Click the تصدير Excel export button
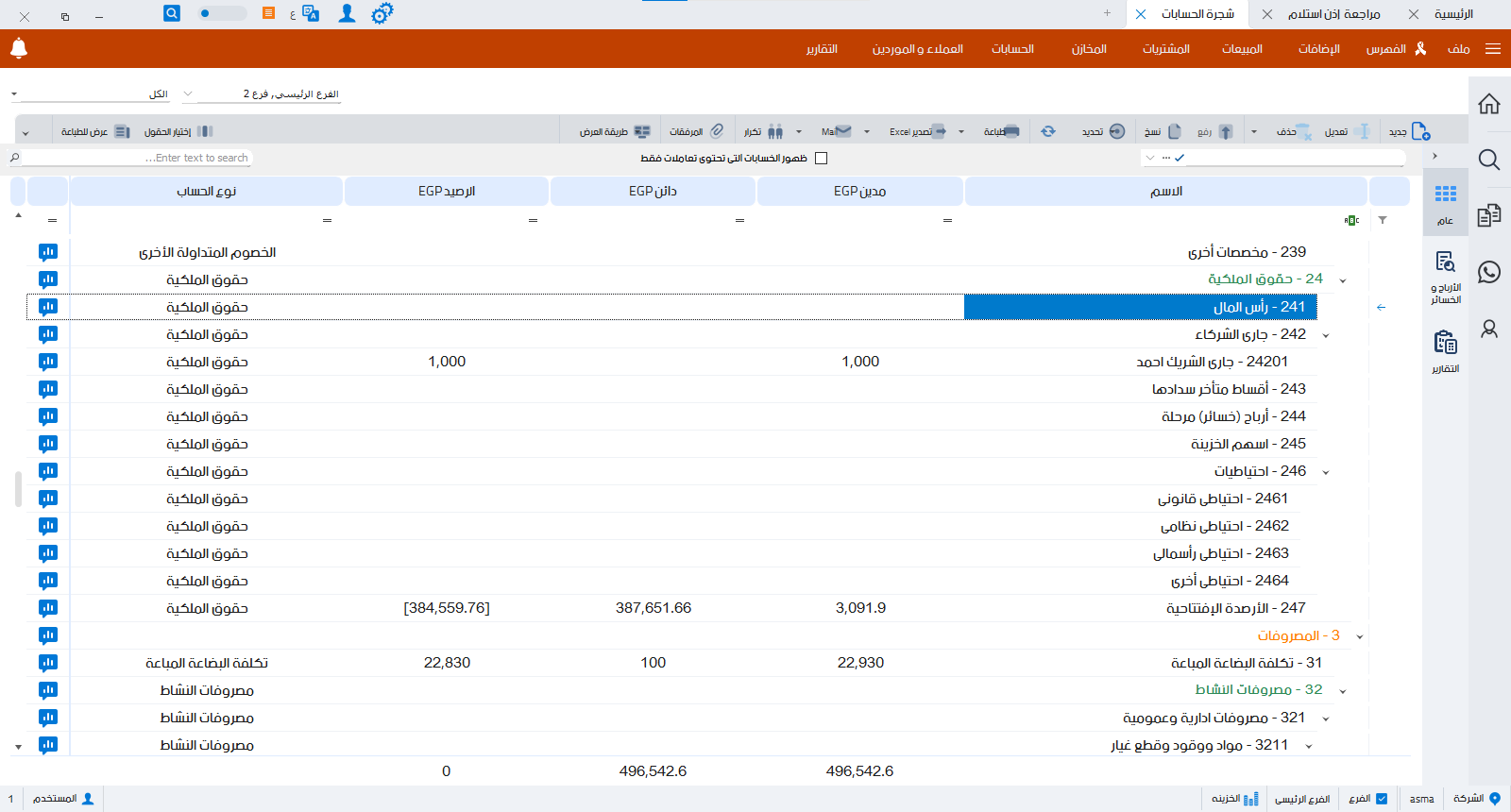 click(917, 132)
